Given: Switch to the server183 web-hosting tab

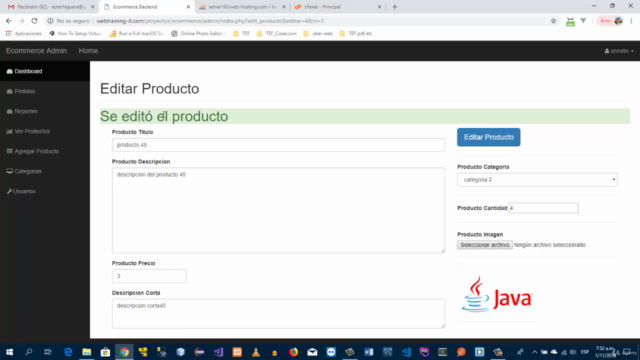Looking at the screenshot, I should [242, 7].
